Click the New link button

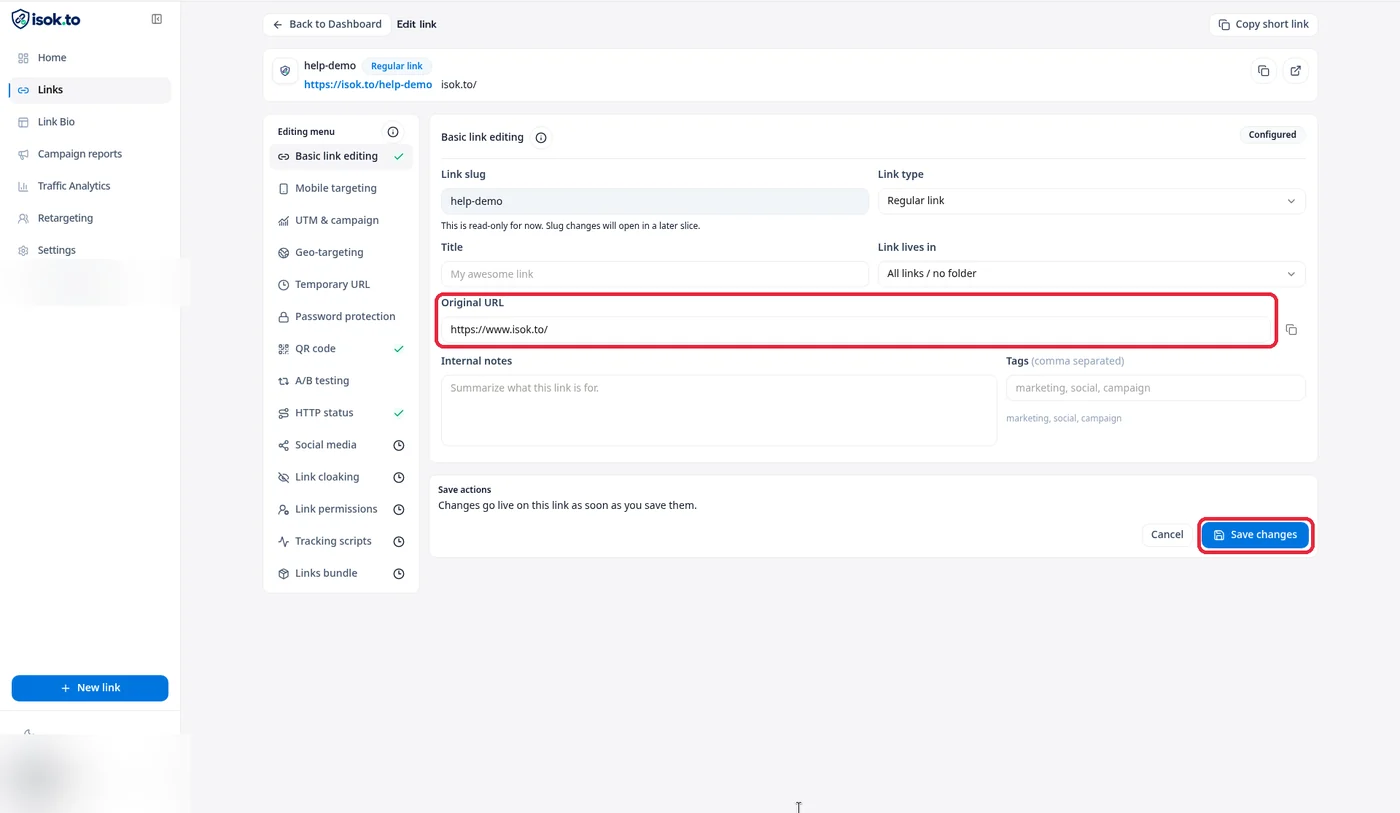(90, 688)
